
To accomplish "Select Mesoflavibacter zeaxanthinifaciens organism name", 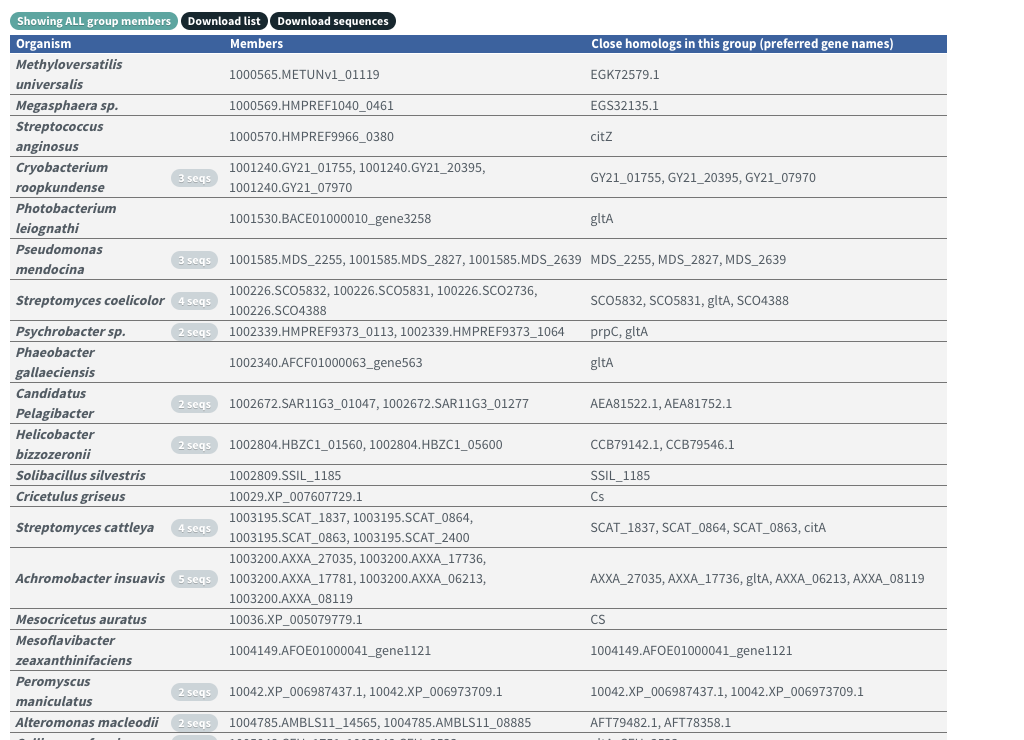I will (74, 651).
